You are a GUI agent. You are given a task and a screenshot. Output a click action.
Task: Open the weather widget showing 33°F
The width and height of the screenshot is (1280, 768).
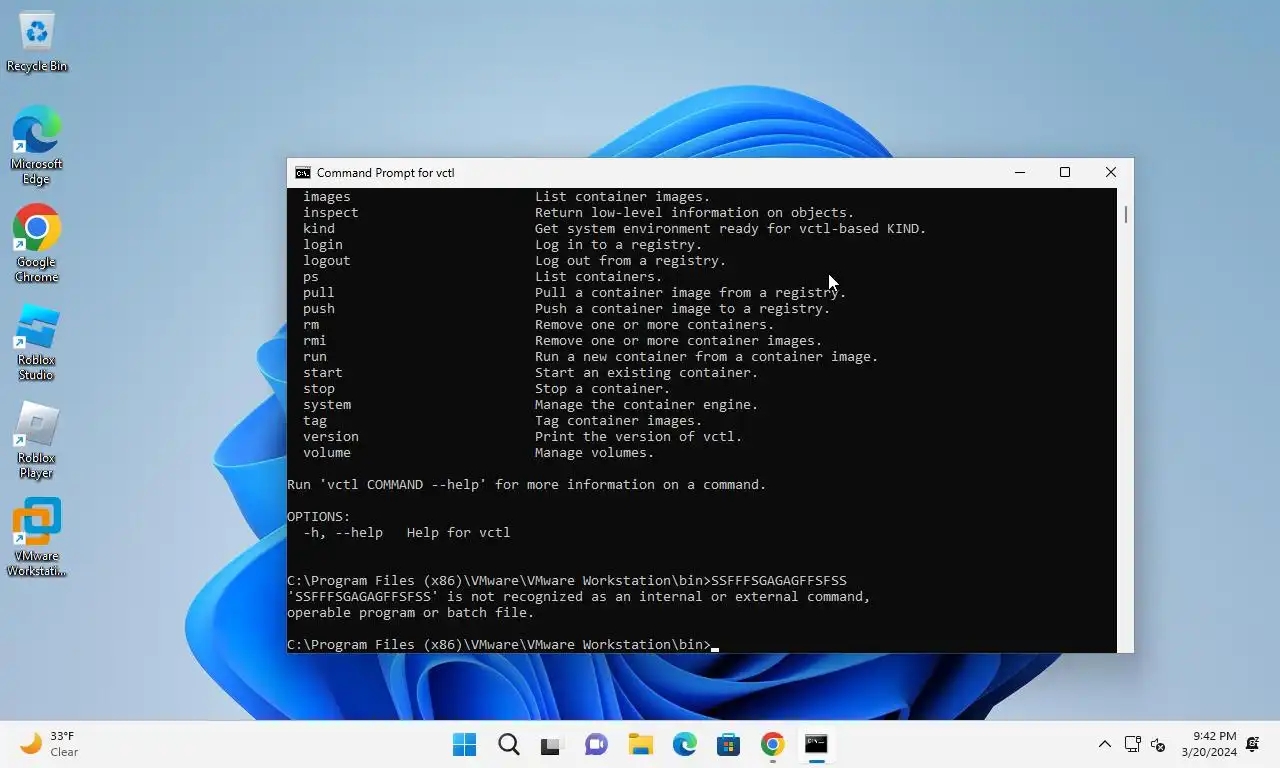pyautogui.click(x=50, y=744)
